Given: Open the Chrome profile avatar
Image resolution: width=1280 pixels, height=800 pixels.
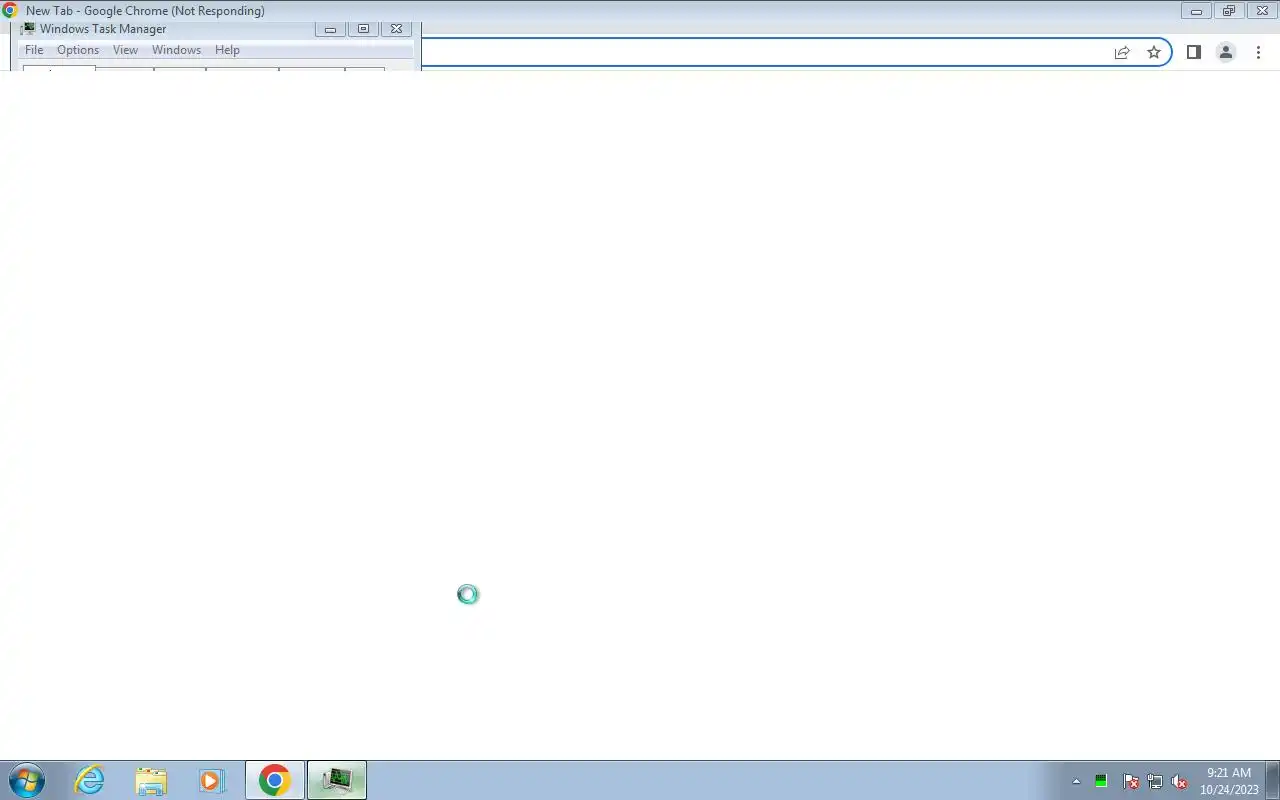Looking at the screenshot, I should 1225,52.
